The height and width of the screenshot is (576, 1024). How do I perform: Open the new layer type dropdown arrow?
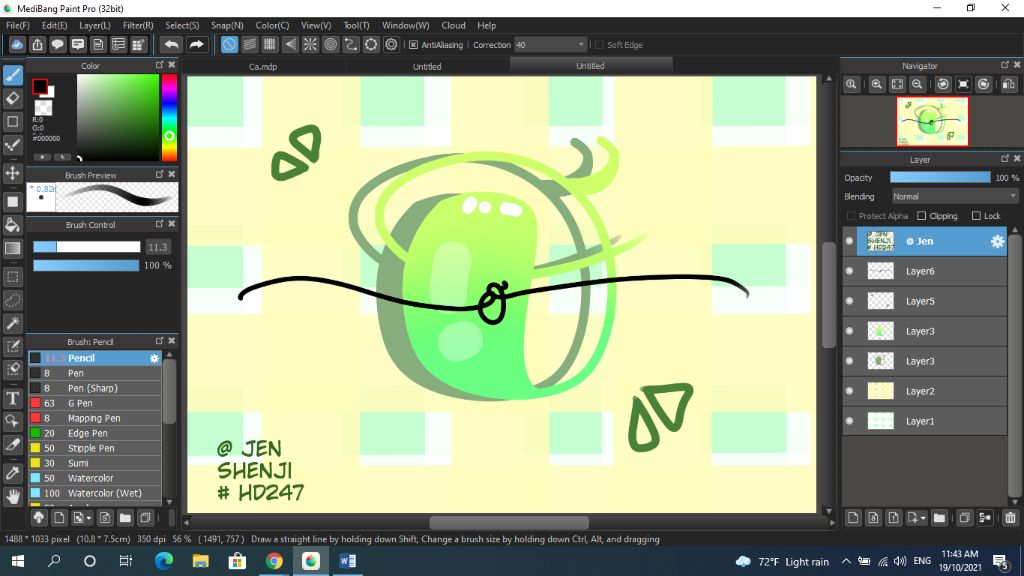click(x=923, y=519)
